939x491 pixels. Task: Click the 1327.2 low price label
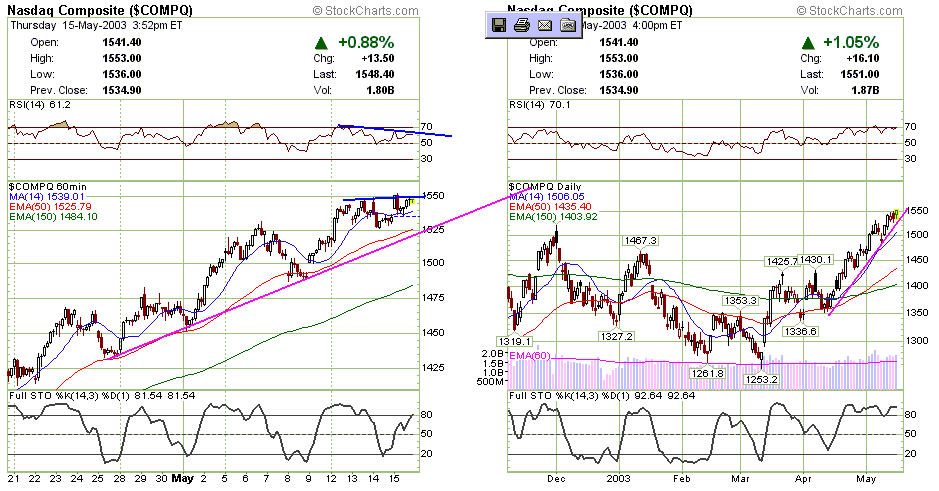tap(616, 337)
